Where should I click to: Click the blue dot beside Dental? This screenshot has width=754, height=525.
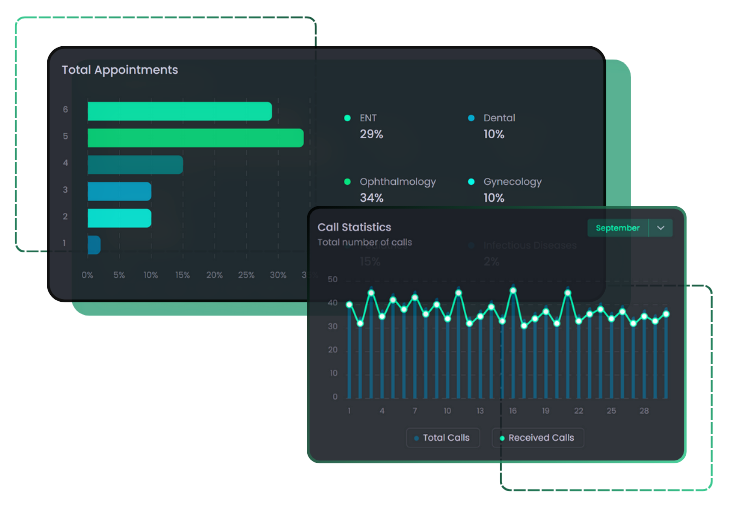point(471,118)
